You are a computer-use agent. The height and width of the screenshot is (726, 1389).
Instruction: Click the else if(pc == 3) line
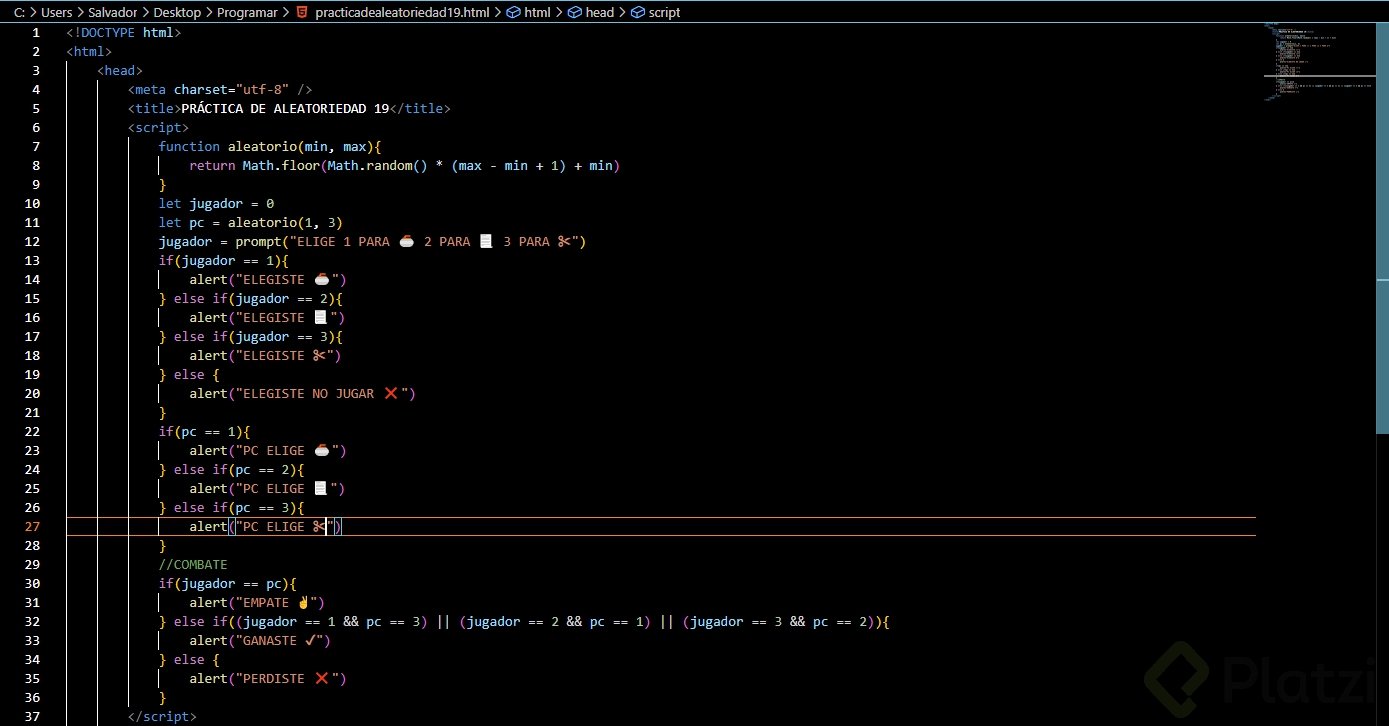[x=231, y=507]
